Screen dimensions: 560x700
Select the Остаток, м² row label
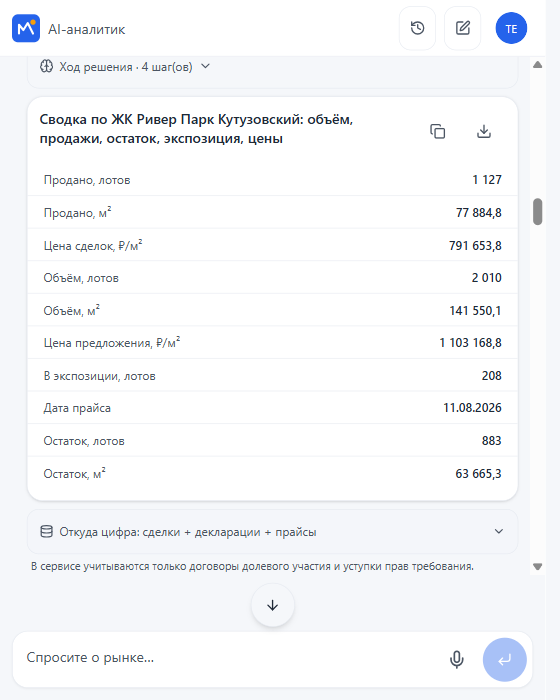click(x=75, y=473)
